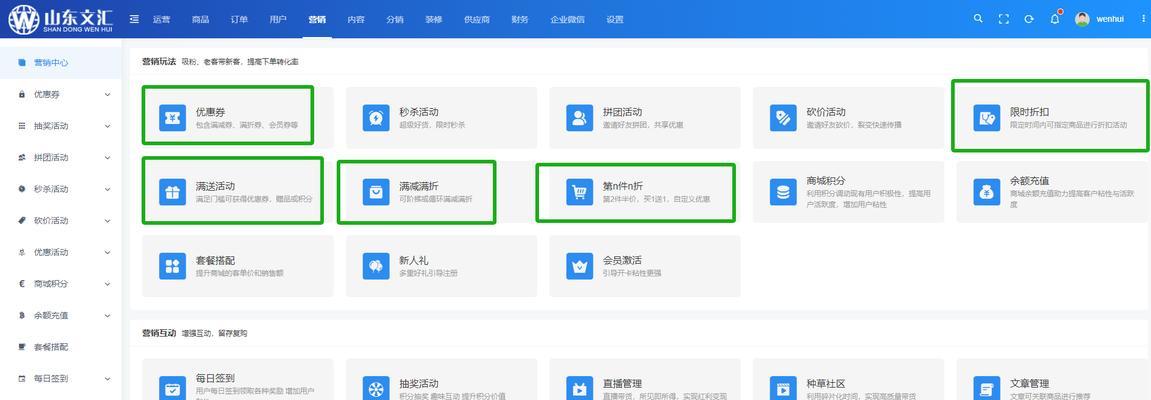Open the 限时折扣 card icon
Screen dimensions: 1151x400
click(x=987, y=117)
